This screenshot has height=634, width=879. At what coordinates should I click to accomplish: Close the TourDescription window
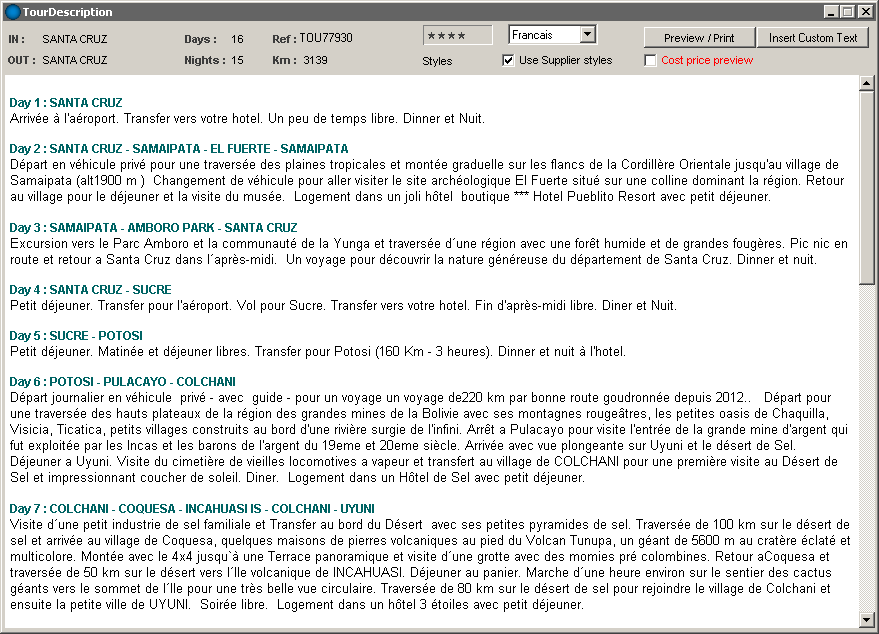864,12
